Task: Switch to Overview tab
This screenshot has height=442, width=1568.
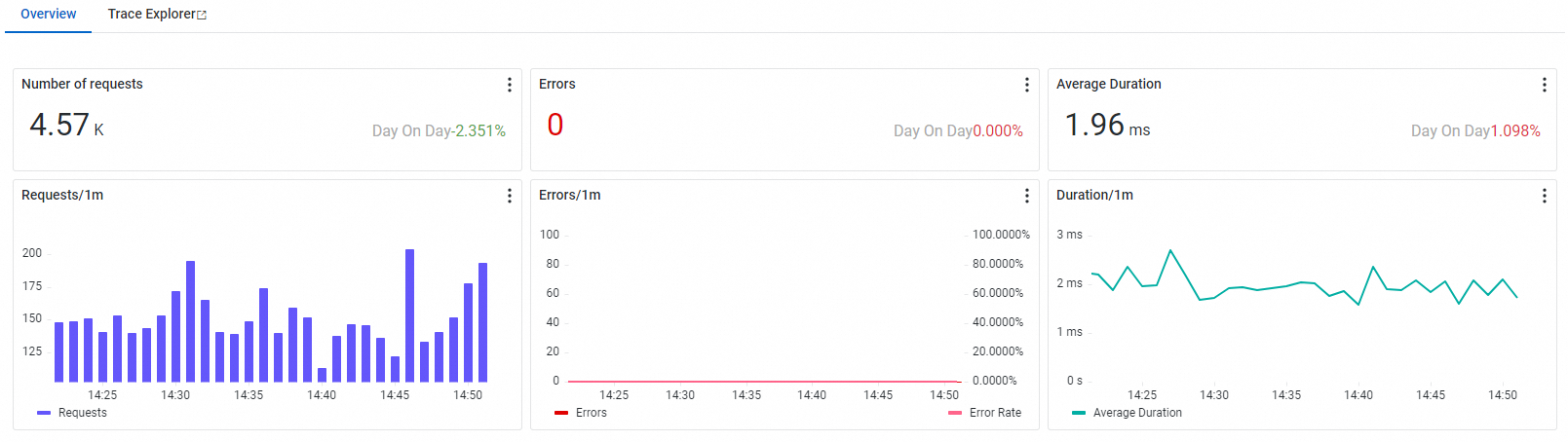Action: pos(48,15)
